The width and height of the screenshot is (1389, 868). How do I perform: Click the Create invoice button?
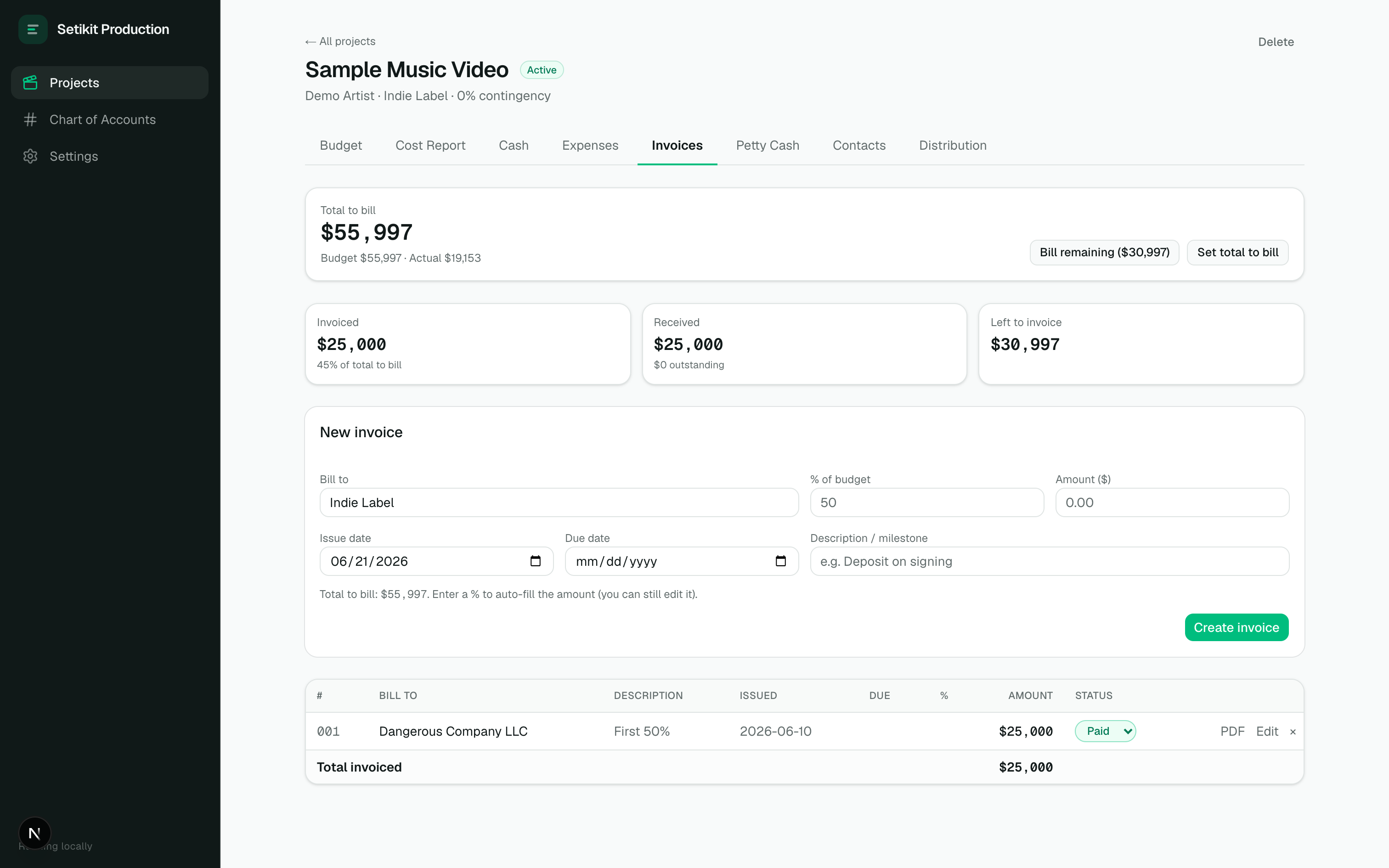click(x=1237, y=627)
